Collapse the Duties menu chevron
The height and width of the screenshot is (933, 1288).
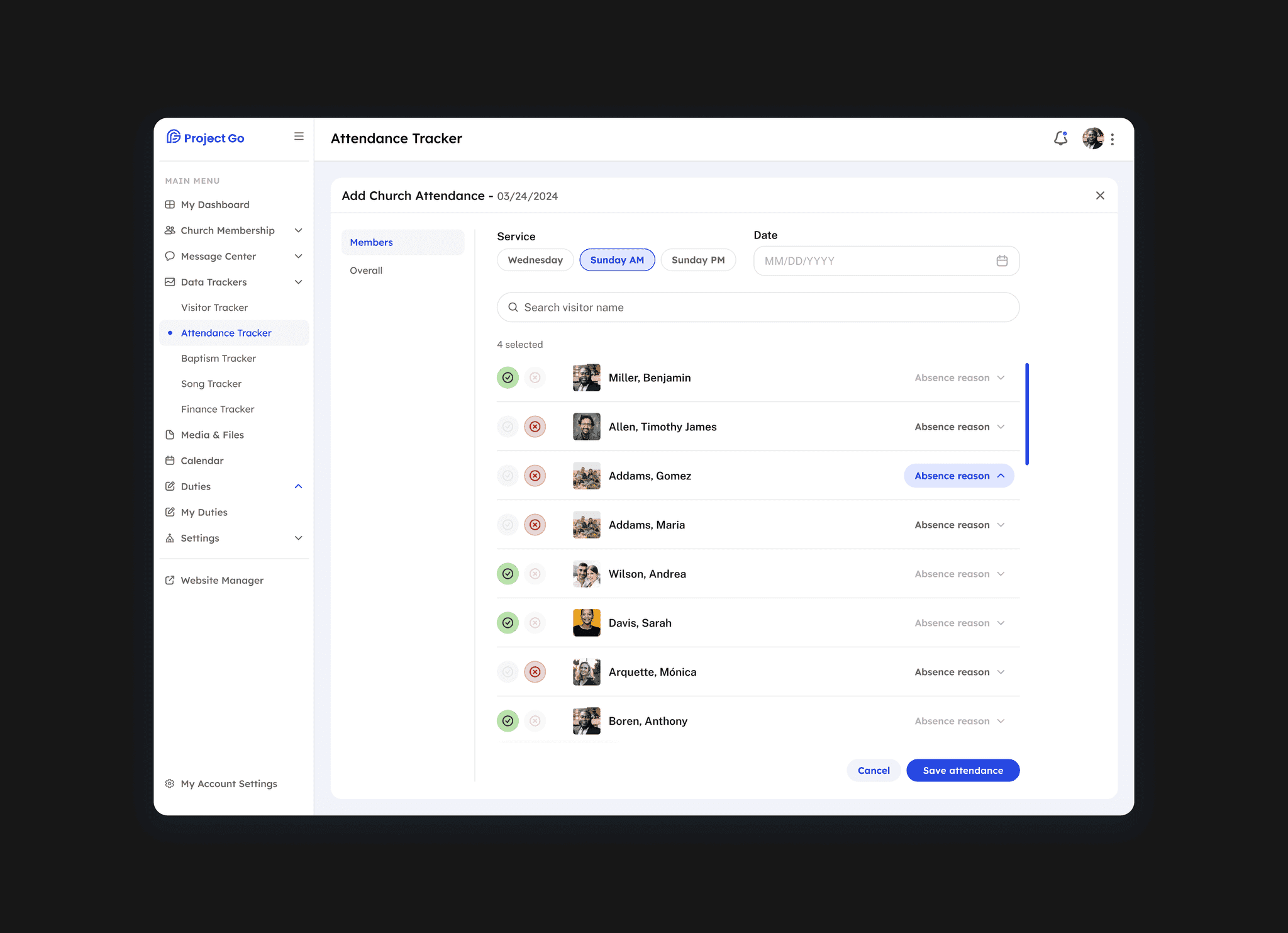[x=299, y=486]
